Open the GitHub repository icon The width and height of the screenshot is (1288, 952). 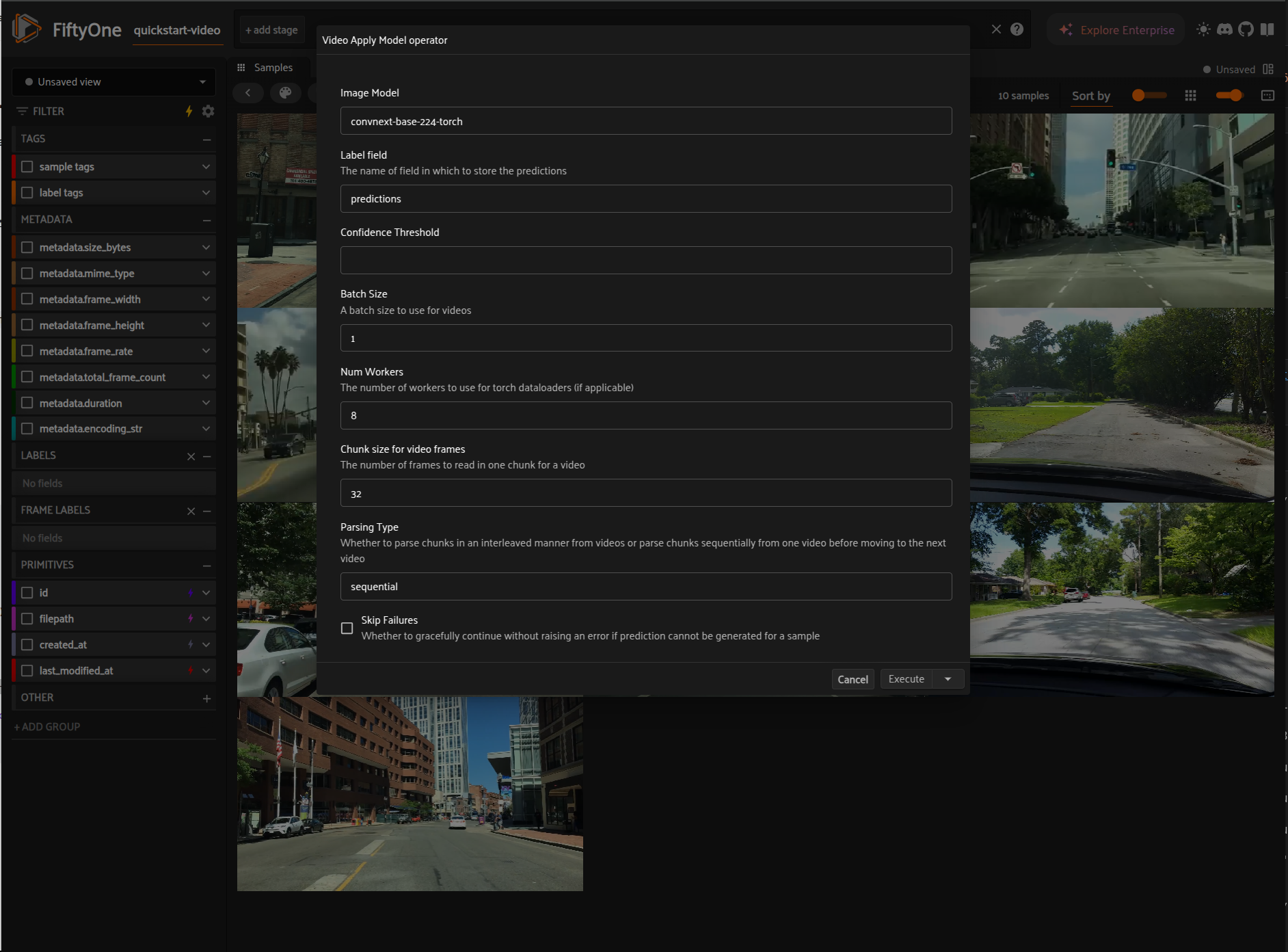(1246, 29)
